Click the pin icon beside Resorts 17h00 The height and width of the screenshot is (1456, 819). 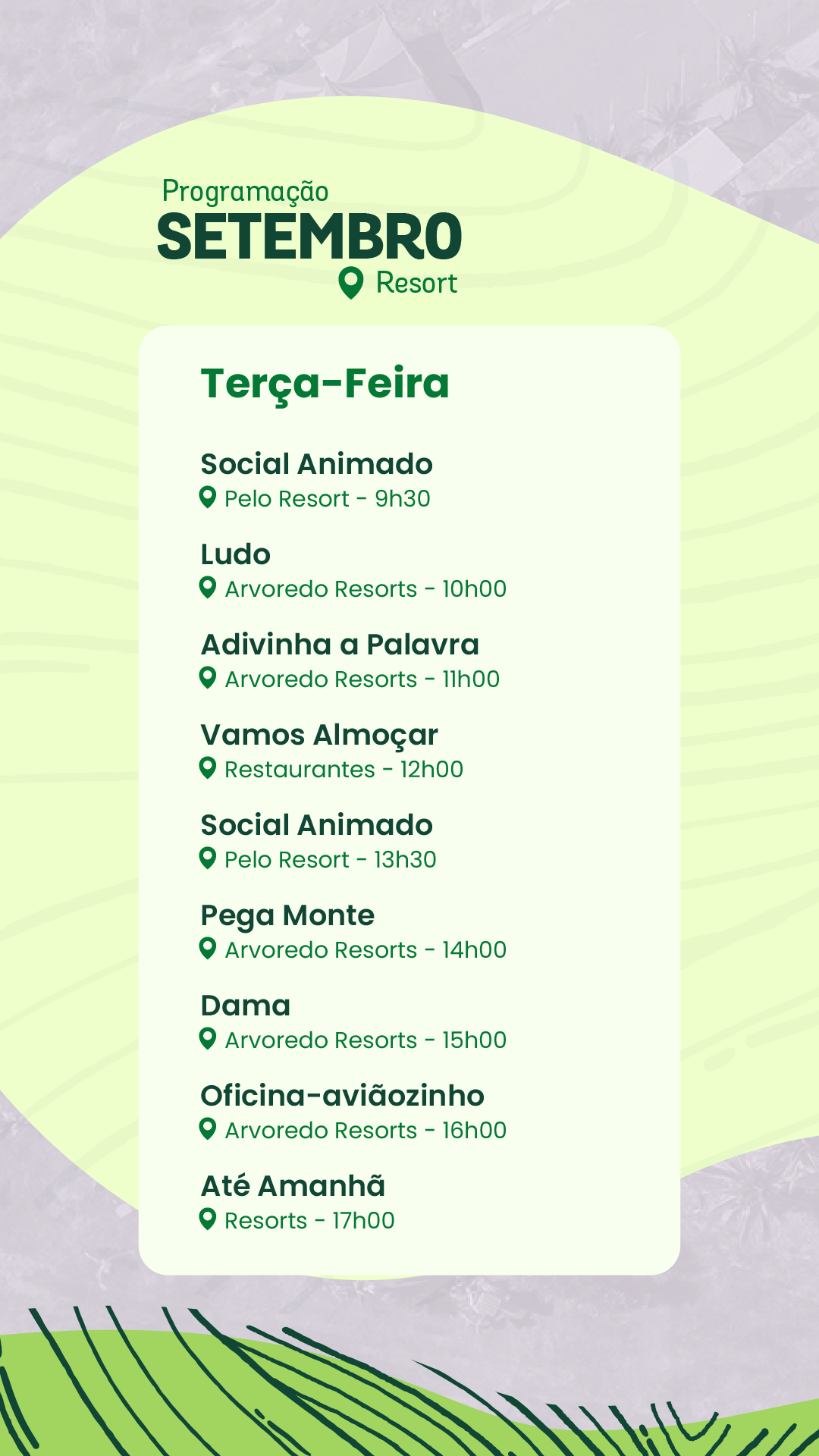[207, 1219]
